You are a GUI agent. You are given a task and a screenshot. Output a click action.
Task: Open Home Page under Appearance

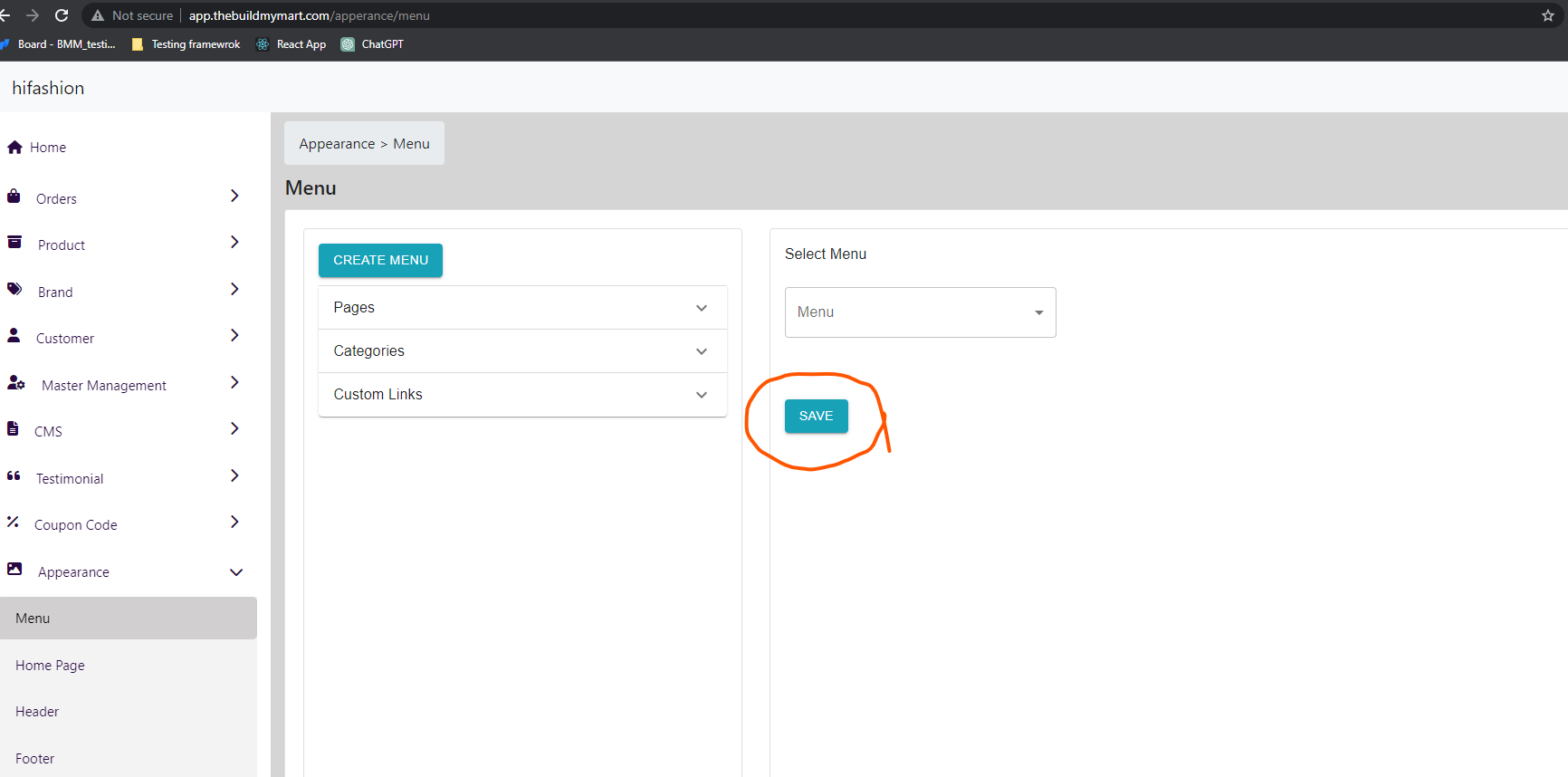[129, 666]
